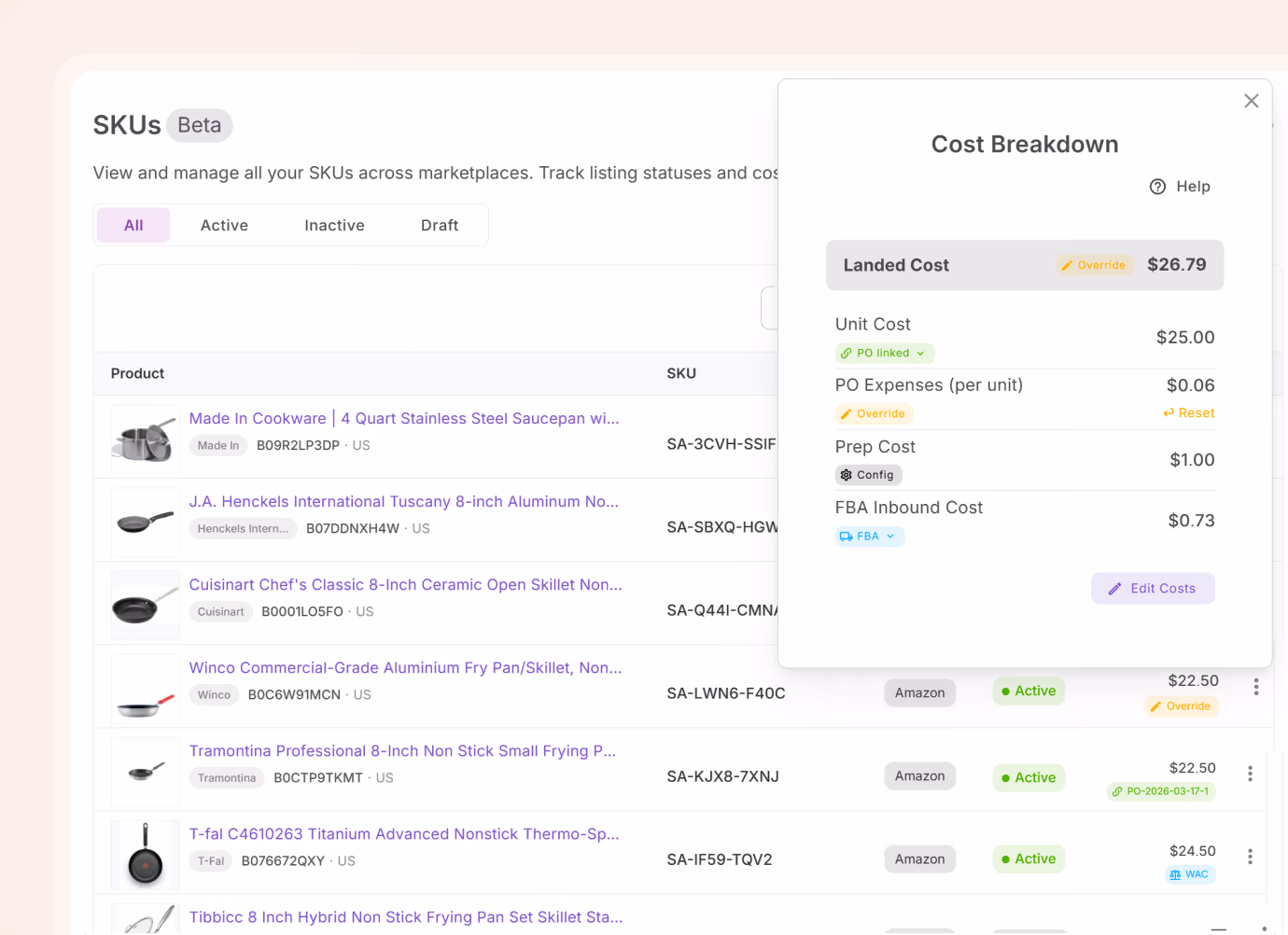This screenshot has height=935, width=1288.
Task: Open the Prep Cost Config setting
Action: click(x=868, y=475)
